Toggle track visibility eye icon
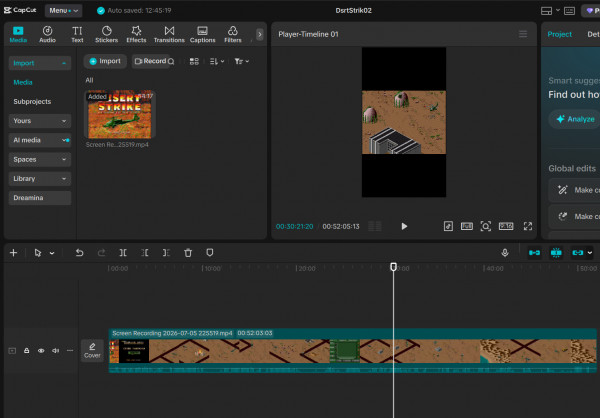 tap(41, 351)
